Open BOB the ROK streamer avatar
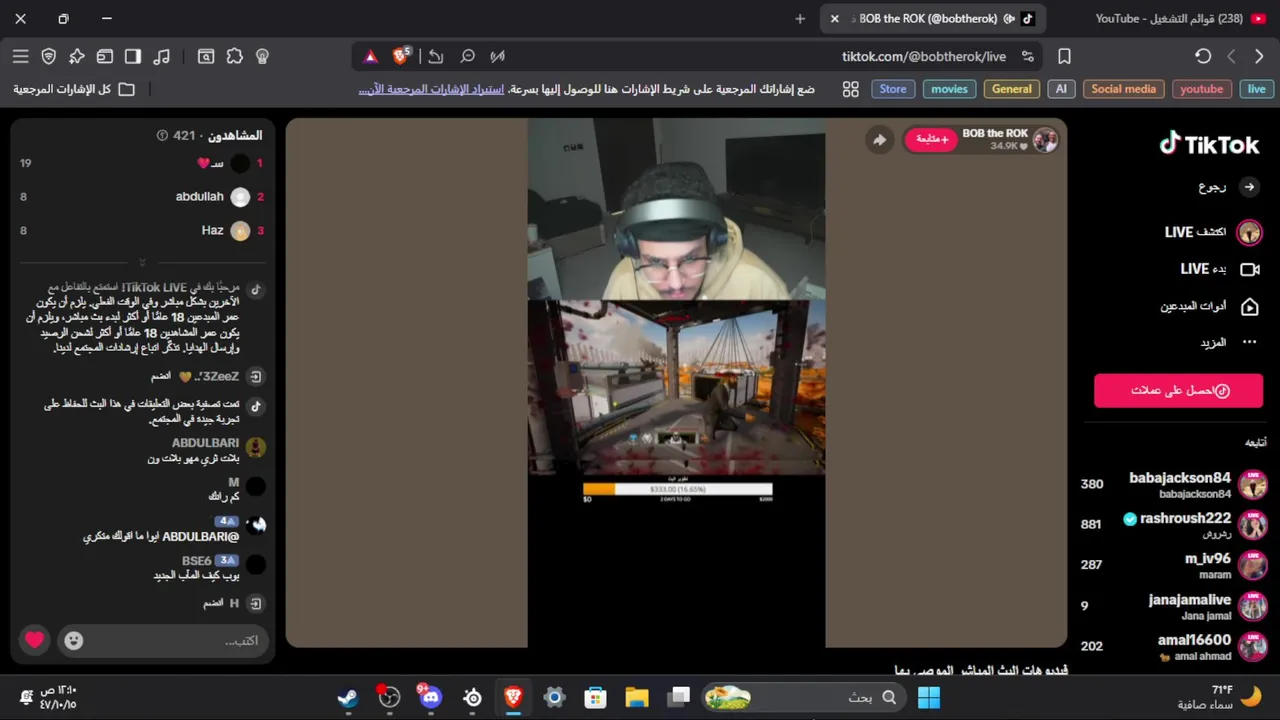Screen dimensions: 1280x720 pos(1045,140)
